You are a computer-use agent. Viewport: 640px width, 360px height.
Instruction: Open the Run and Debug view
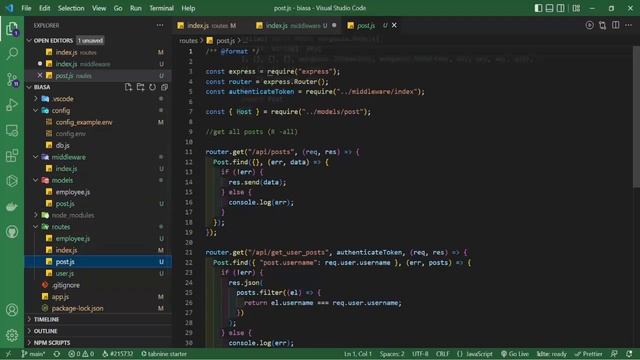[x=12, y=105]
